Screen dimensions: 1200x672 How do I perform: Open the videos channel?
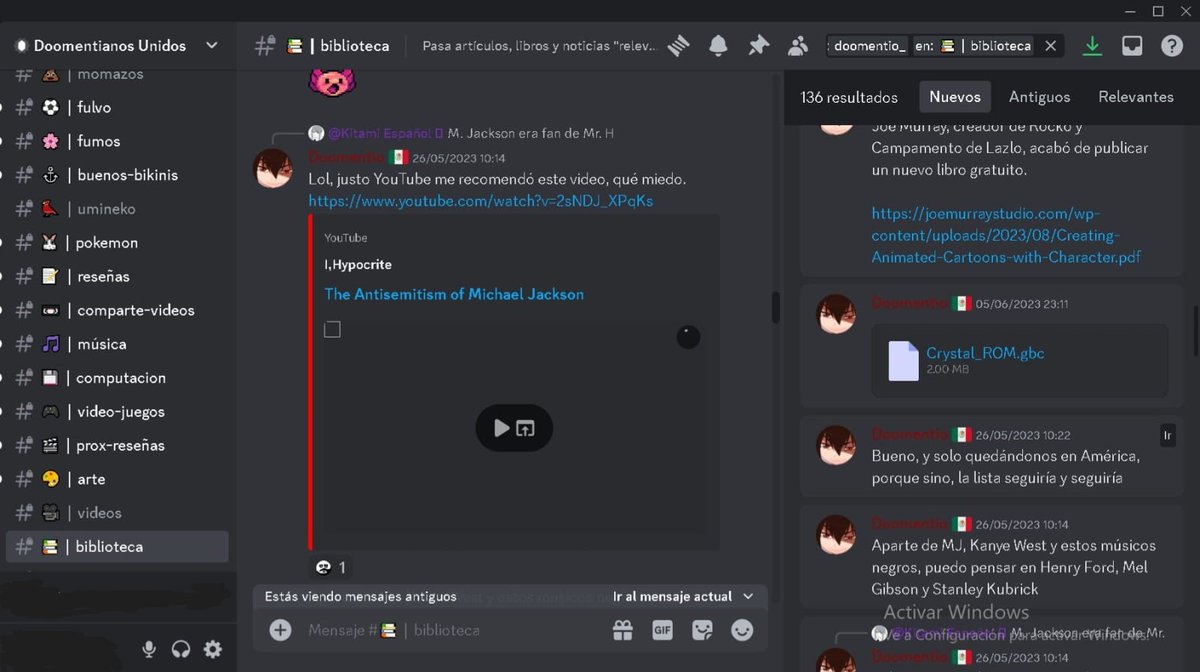tap(115, 513)
